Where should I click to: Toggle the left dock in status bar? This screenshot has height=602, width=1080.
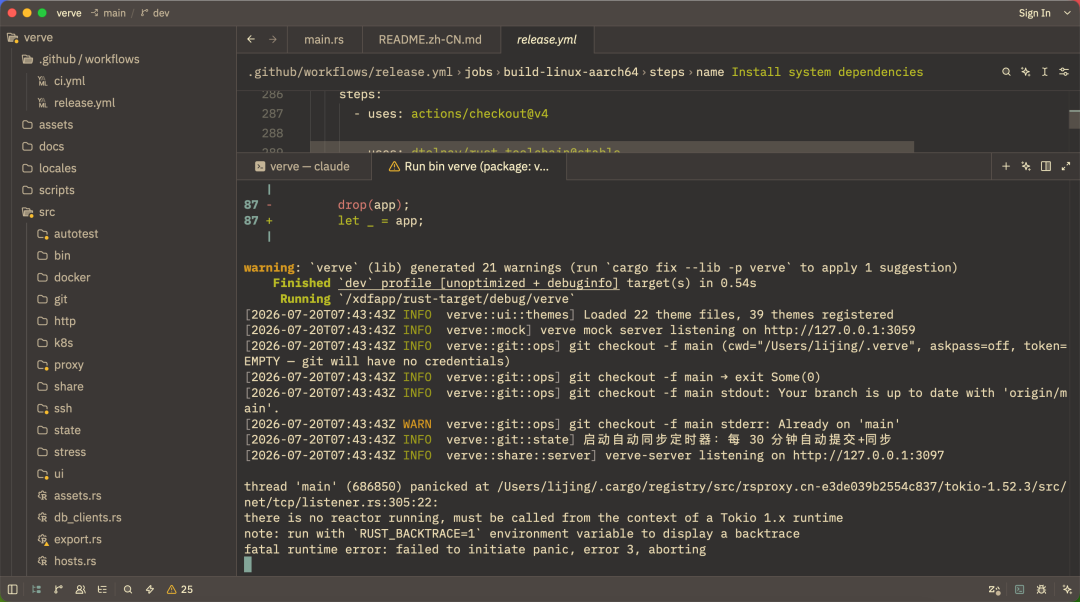coord(12,589)
